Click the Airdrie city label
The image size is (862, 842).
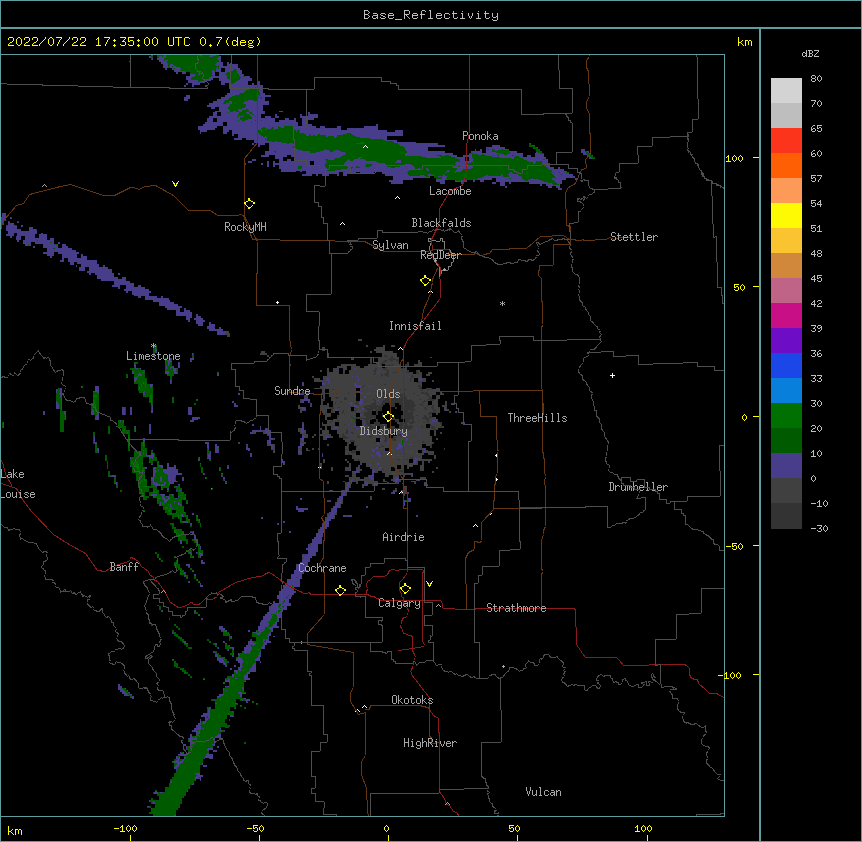(403, 537)
